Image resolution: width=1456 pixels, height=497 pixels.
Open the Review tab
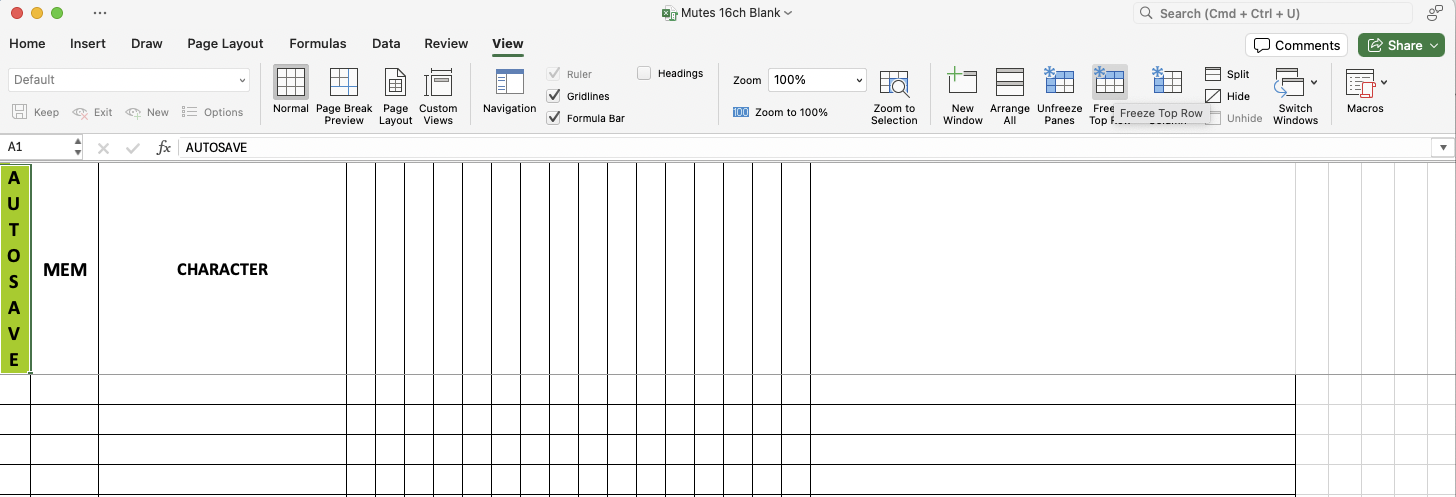(x=446, y=44)
